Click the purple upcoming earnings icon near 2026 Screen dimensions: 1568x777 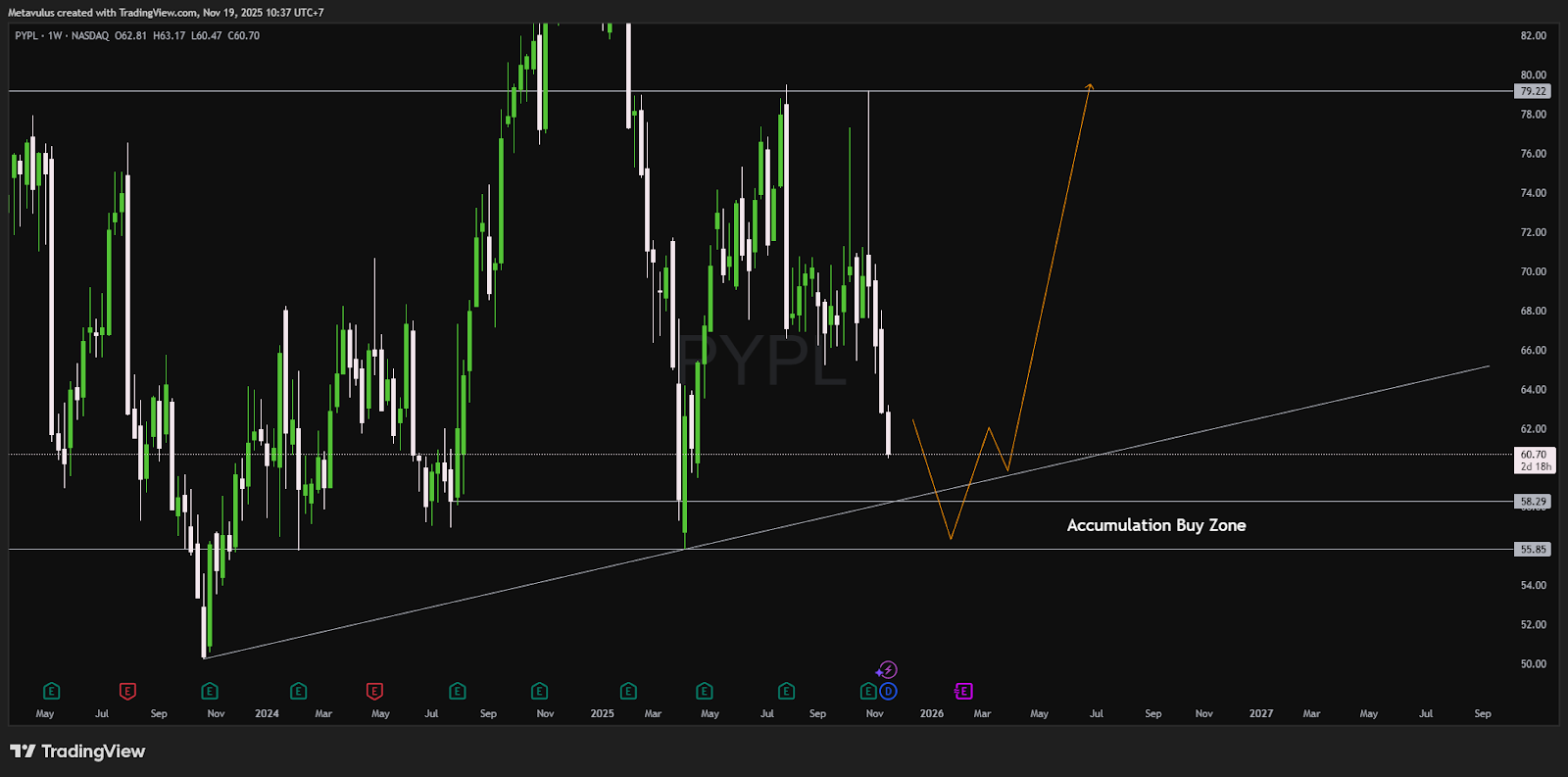click(x=963, y=692)
